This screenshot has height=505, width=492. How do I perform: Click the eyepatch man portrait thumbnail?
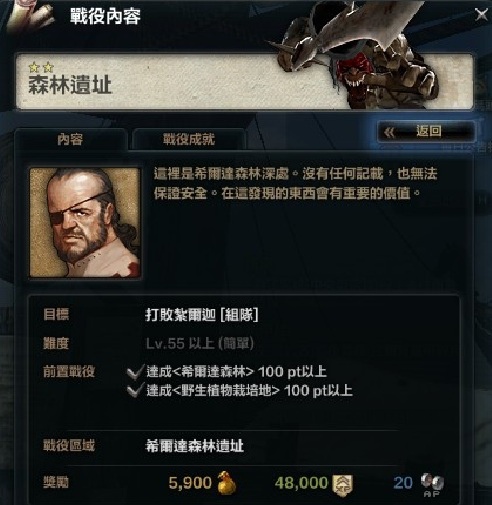[85, 223]
